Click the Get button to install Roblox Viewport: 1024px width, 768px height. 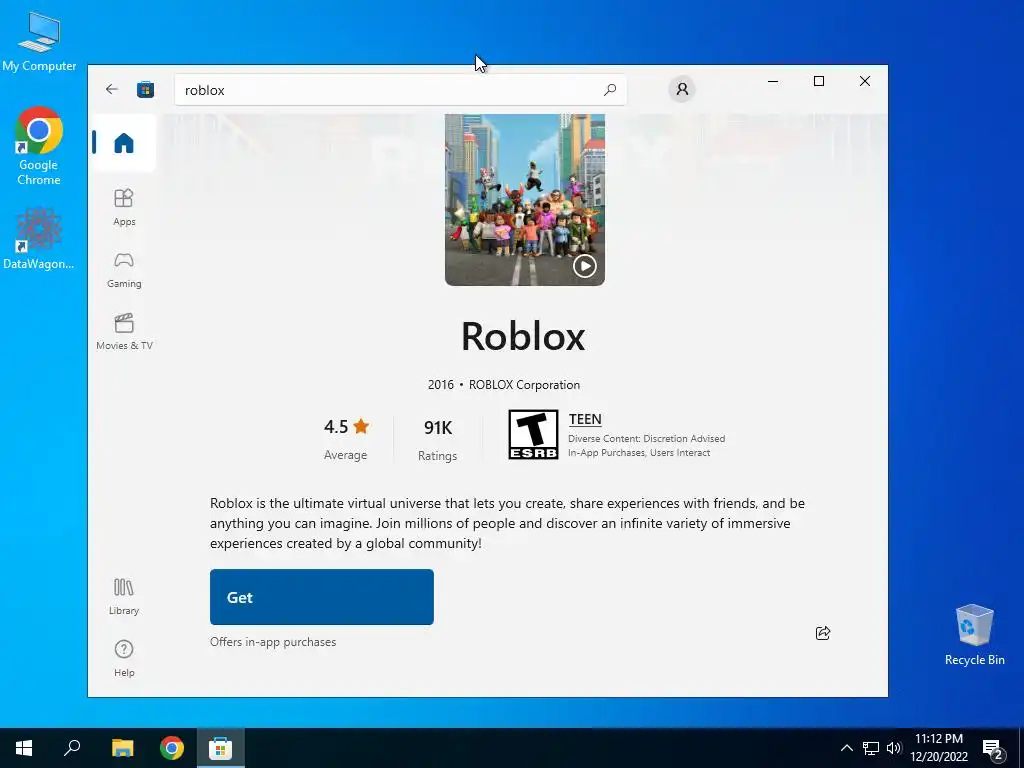pyautogui.click(x=321, y=597)
